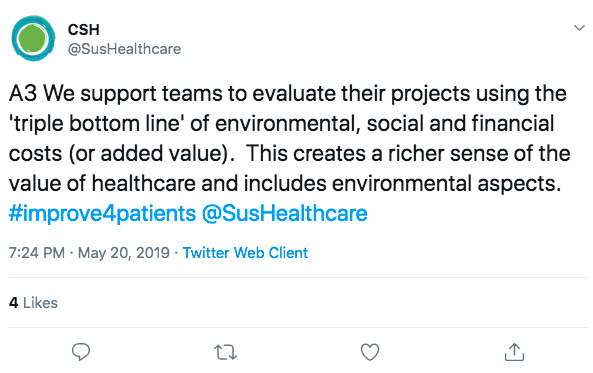Click the May 20, 2019 date
The image size is (593, 373).
124,253
